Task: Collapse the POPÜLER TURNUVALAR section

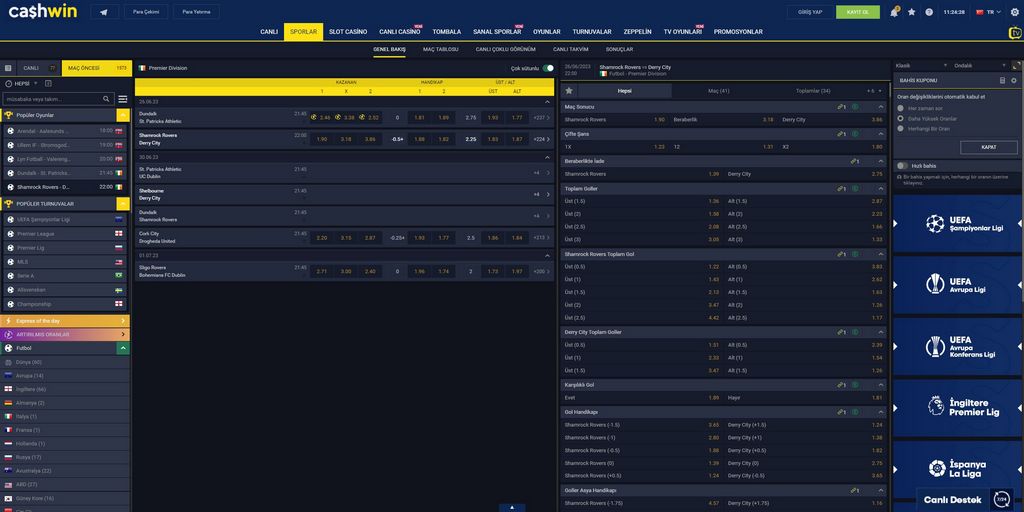Action: (x=123, y=204)
